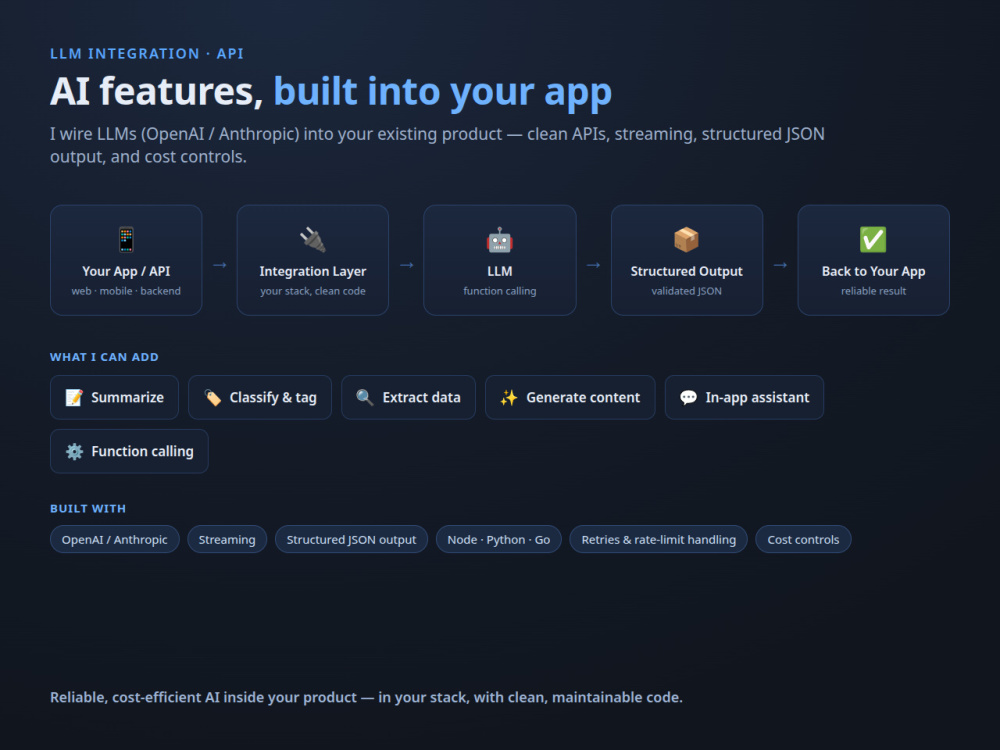Click the sparkles icon beside Generate content
The width and height of the screenshot is (1000, 750).
[x=509, y=397]
